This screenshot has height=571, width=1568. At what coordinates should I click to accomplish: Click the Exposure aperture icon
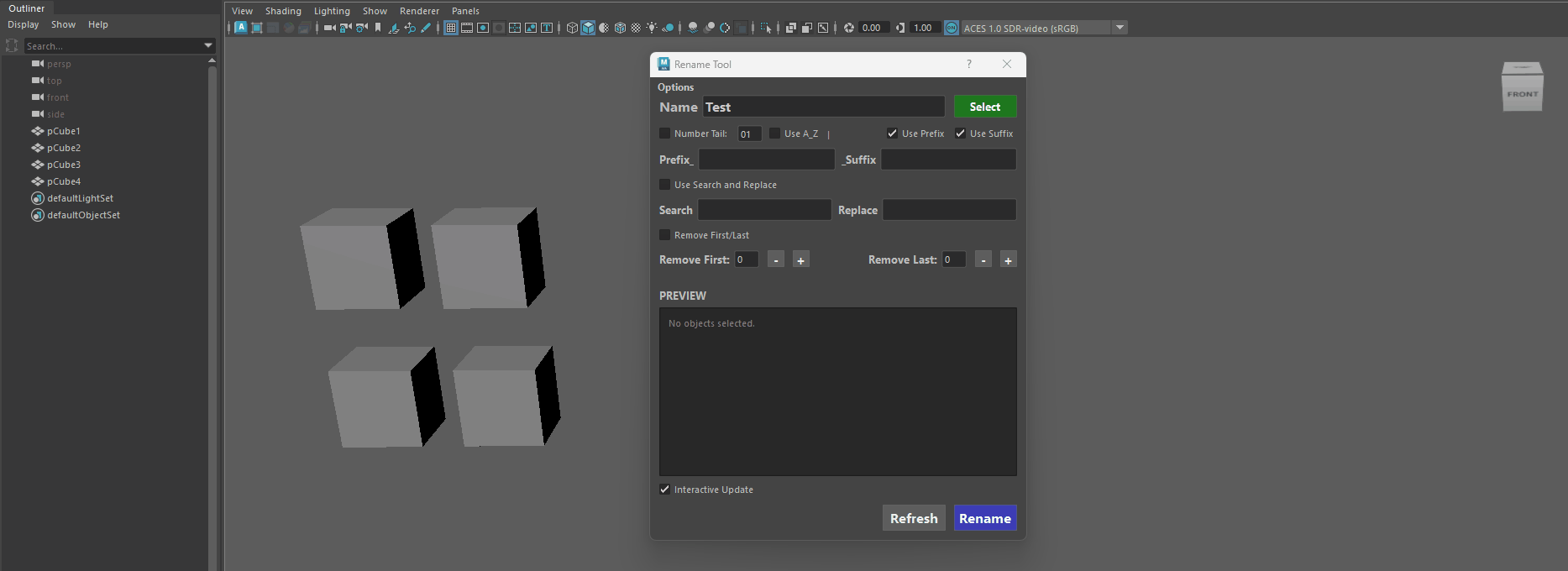click(849, 28)
